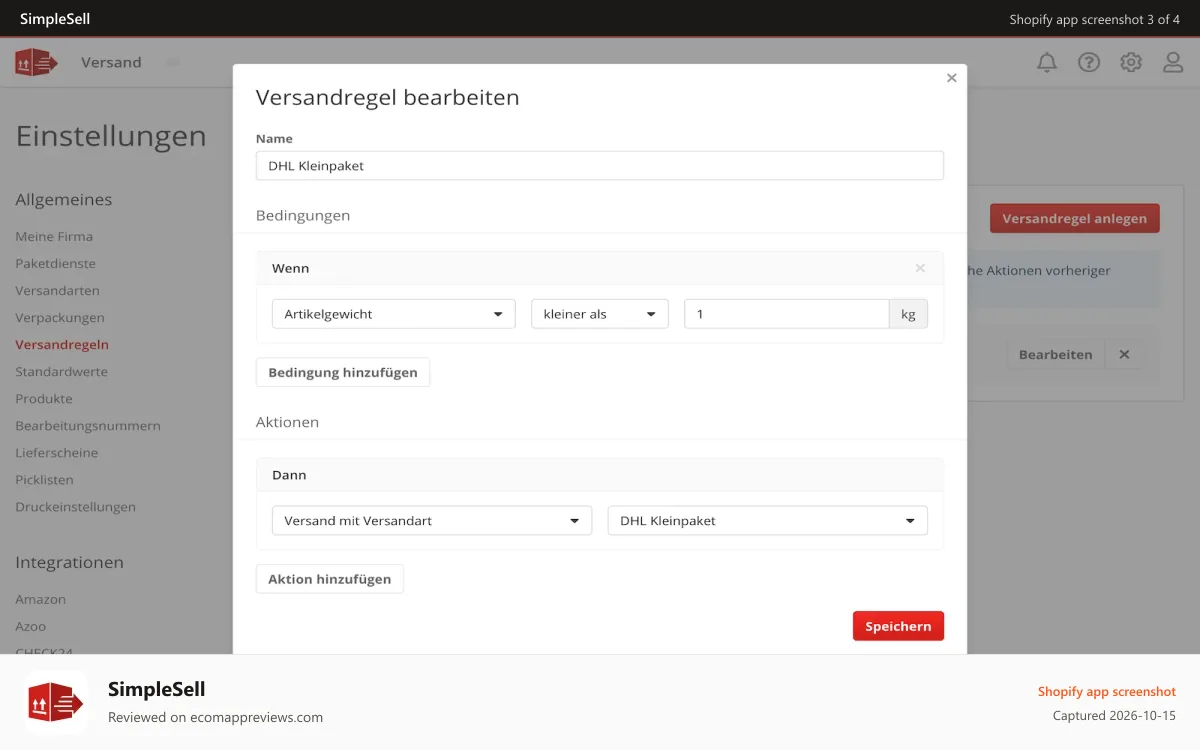Click the weight value input field
This screenshot has height=750, width=1200.
point(787,314)
